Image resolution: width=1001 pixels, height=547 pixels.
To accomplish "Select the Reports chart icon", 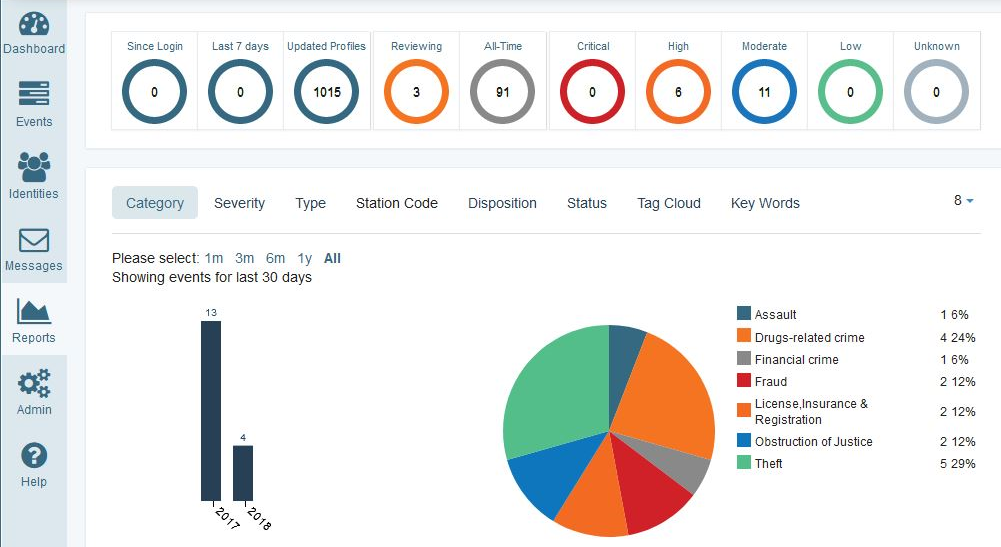I will tap(34, 312).
